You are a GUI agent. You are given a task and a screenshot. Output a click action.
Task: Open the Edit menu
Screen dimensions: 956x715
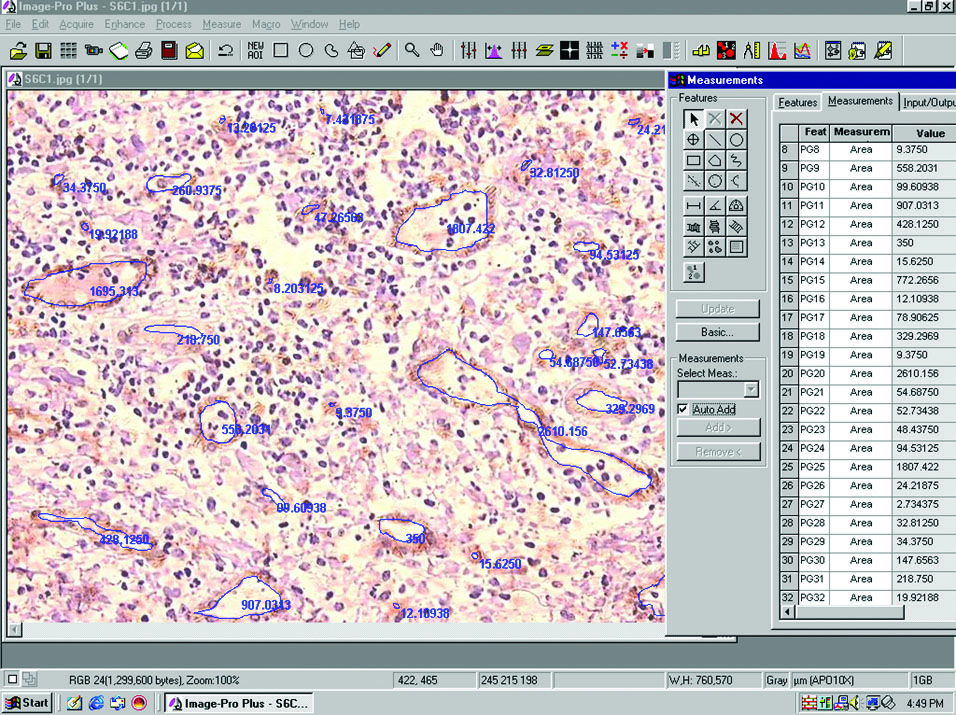[x=40, y=24]
